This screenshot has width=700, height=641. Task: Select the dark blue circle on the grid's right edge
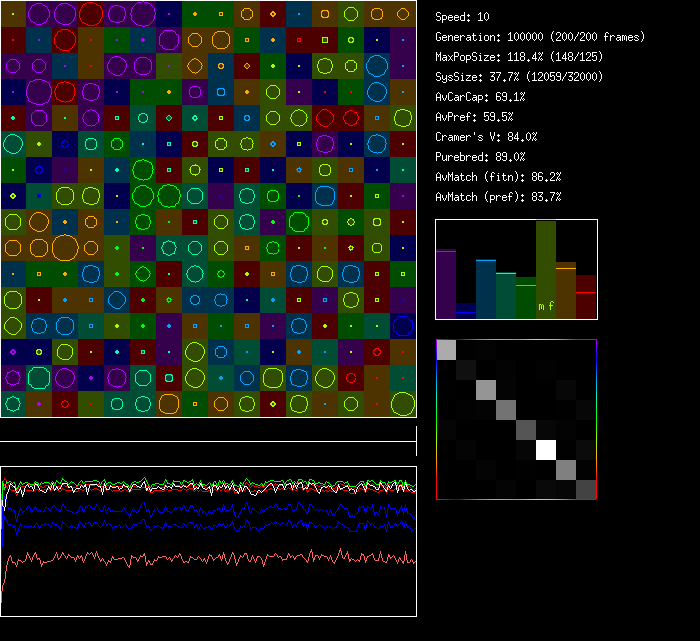(403, 325)
